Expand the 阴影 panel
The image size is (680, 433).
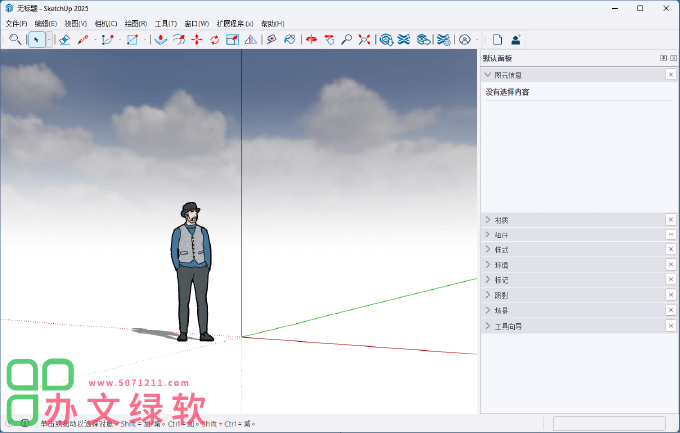tap(488, 295)
